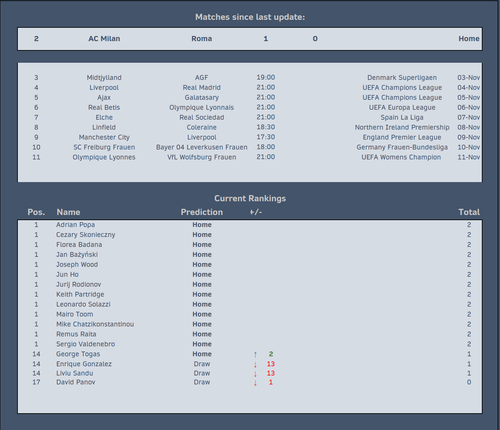Click Germany Frauen-Bundesliga competition
500x430 pixels.
pyautogui.click(x=402, y=147)
